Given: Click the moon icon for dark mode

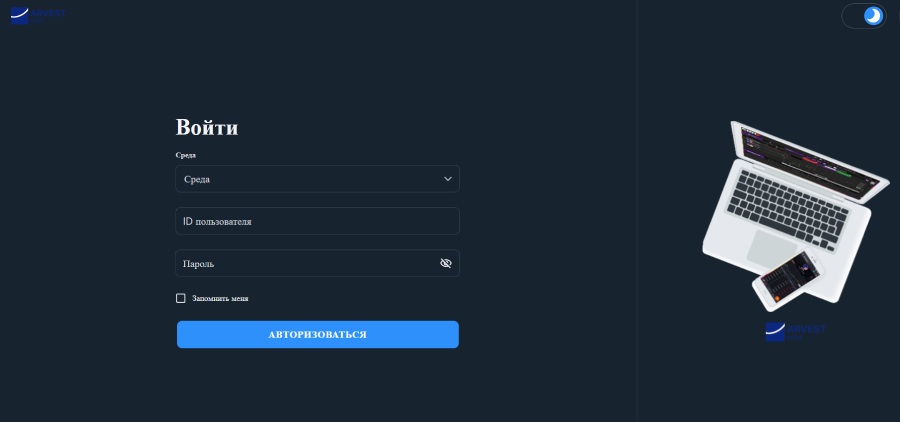Looking at the screenshot, I should click(x=873, y=16).
